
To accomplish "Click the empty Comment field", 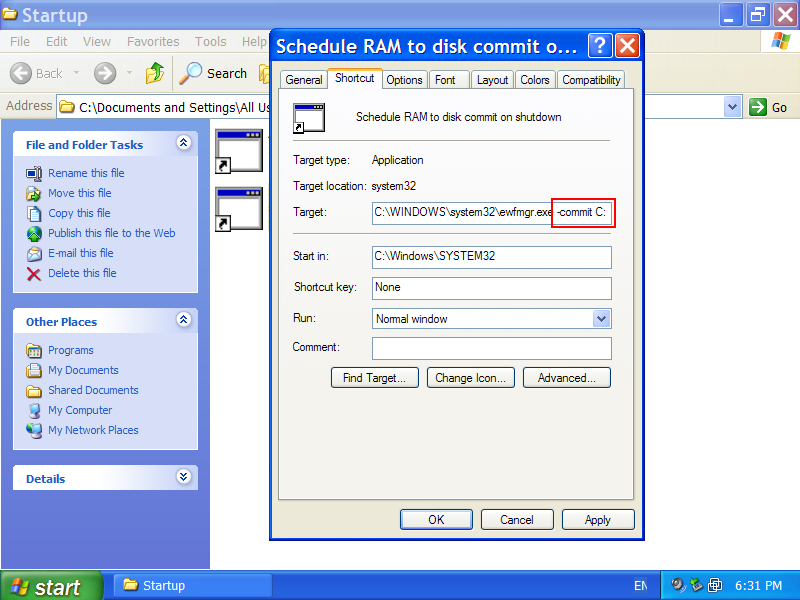I will pyautogui.click(x=492, y=348).
